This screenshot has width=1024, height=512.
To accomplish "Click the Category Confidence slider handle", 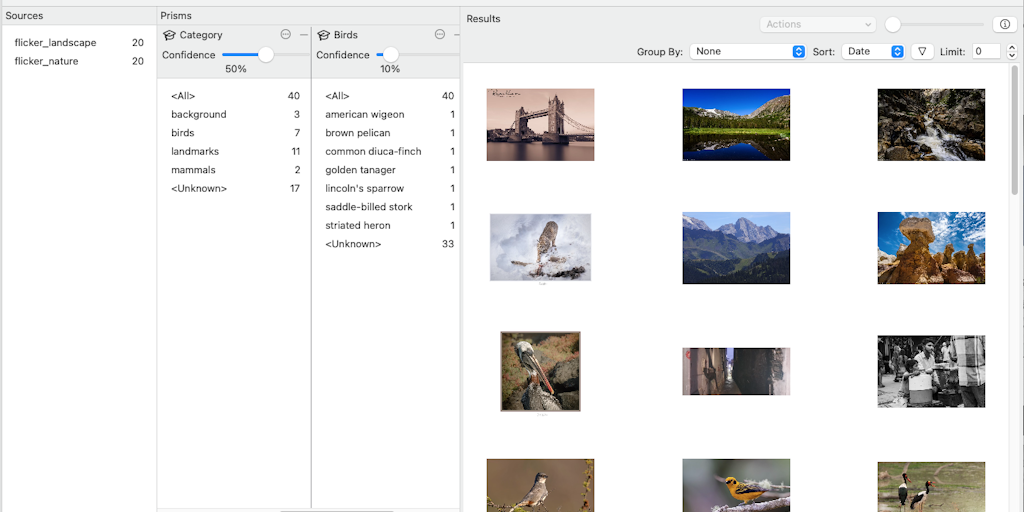I will tap(265, 55).
